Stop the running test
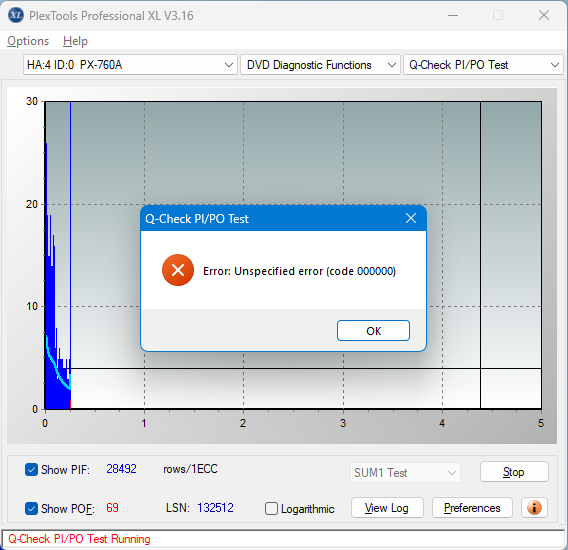568x550 pixels. (514, 472)
